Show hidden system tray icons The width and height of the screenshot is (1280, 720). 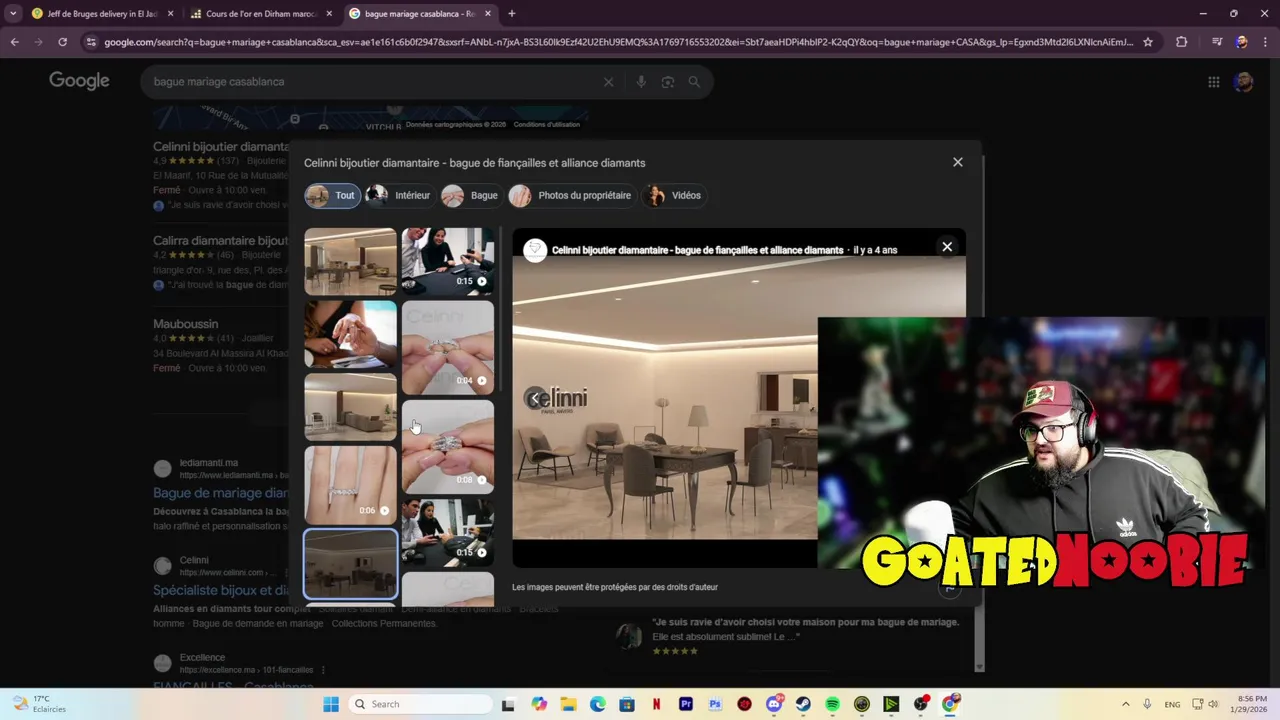[1125, 704]
